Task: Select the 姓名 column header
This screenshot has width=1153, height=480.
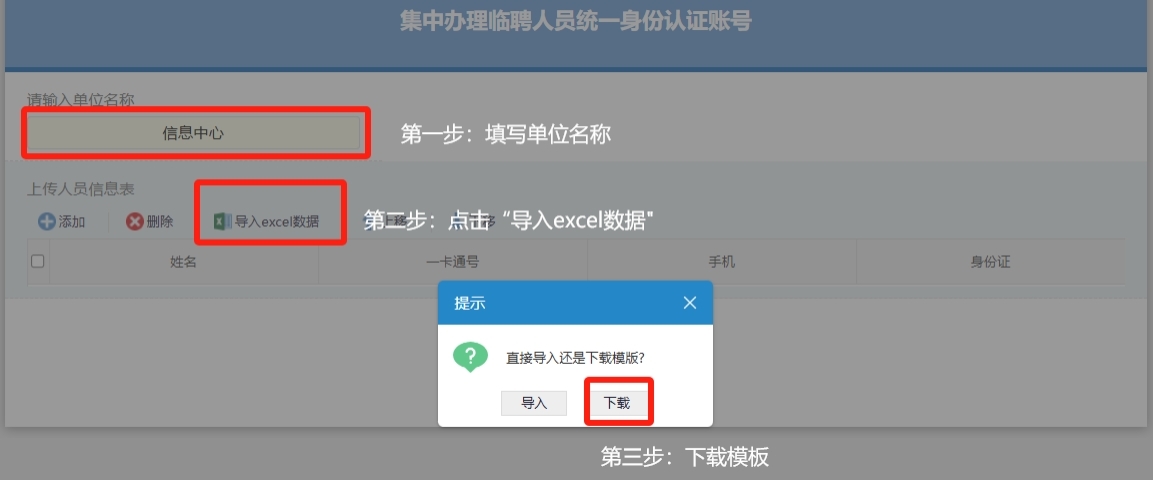Action: (184, 262)
